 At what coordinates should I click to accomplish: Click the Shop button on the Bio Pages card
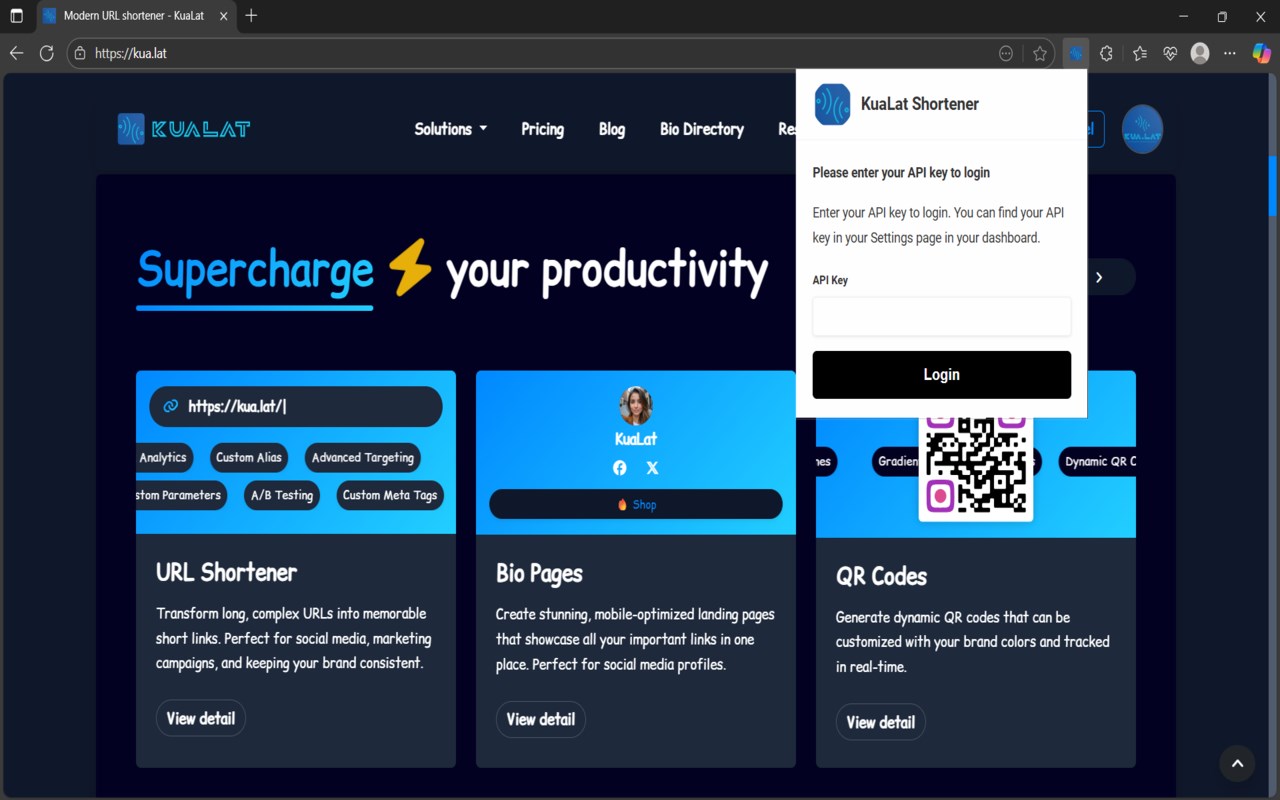(x=636, y=504)
